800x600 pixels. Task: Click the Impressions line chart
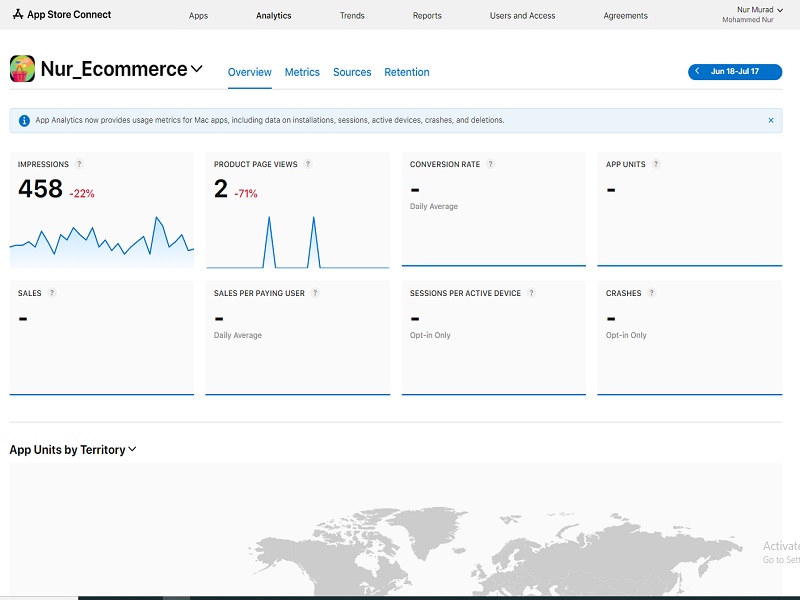tap(101, 240)
